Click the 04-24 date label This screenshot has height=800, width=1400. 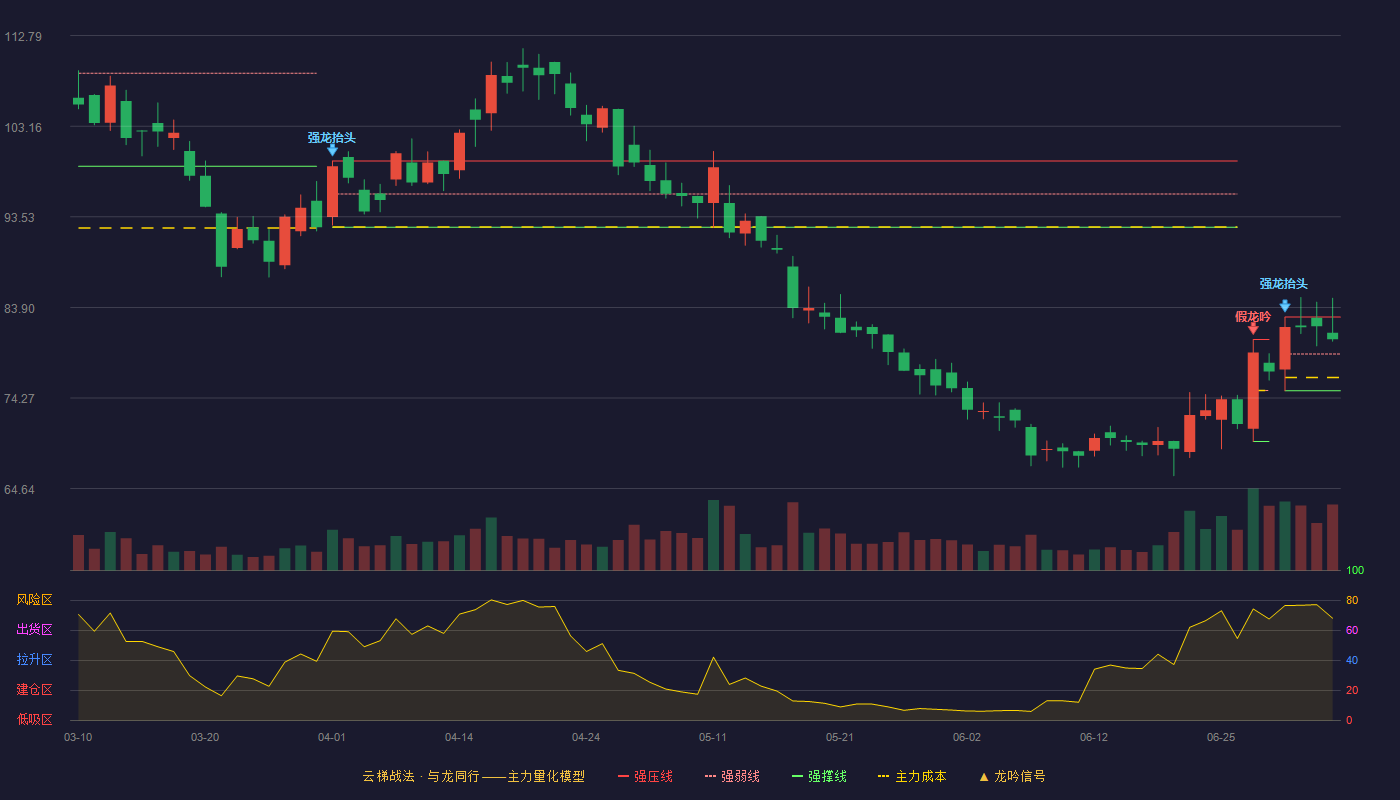click(586, 737)
